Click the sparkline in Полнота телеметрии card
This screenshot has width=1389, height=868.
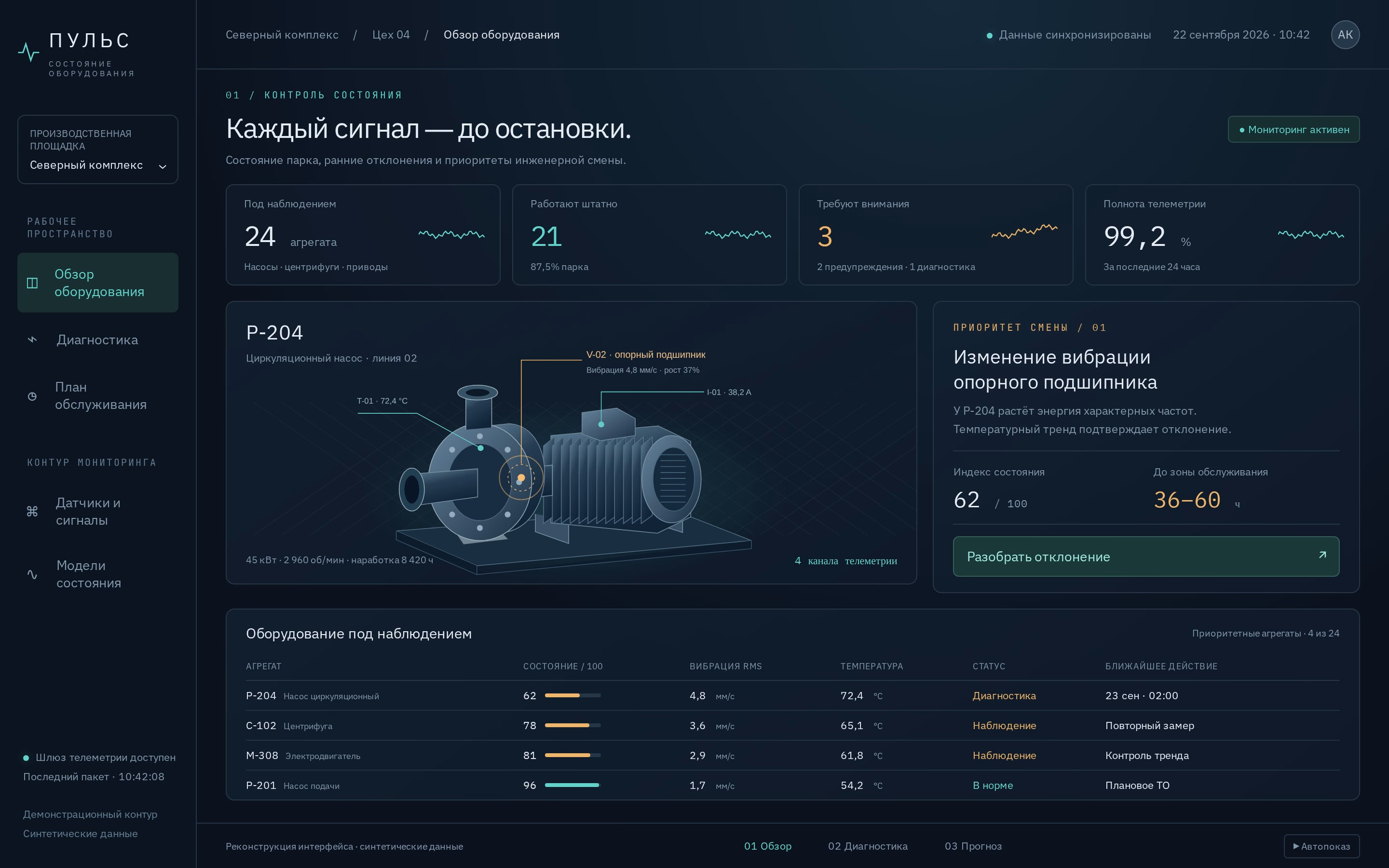[1311, 234]
